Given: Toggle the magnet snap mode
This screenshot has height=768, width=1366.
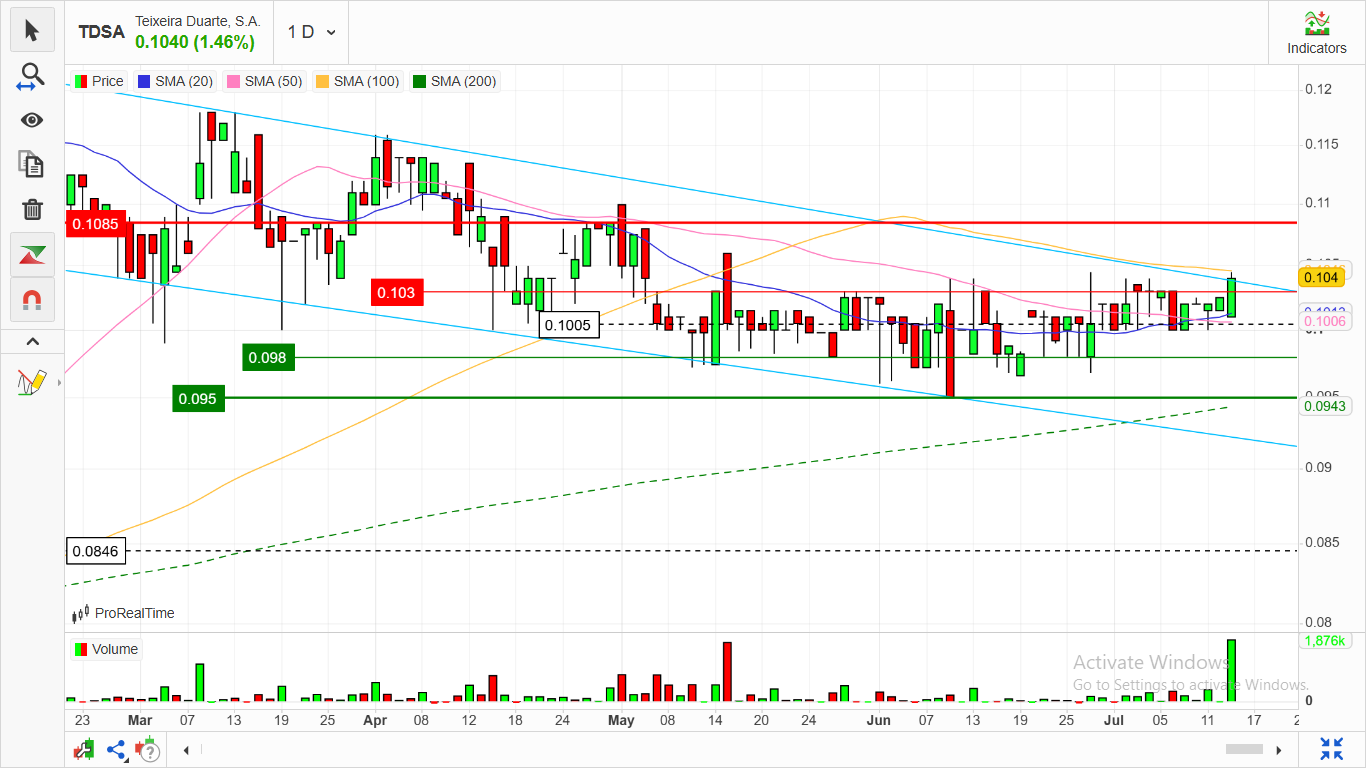Looking at the screenshot, I should tap(32, 299).
